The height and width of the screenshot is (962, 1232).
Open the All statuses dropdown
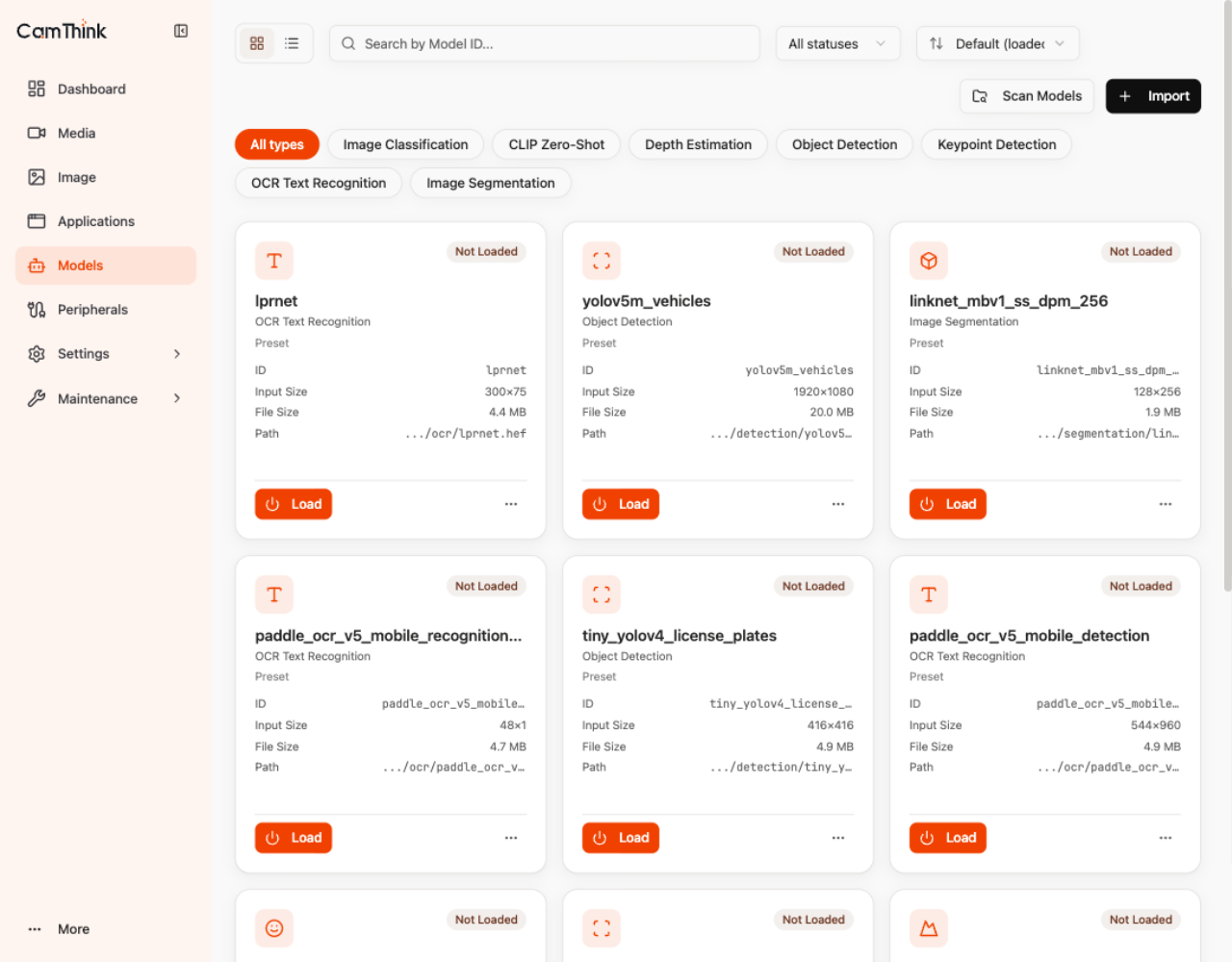coord(838,43)
